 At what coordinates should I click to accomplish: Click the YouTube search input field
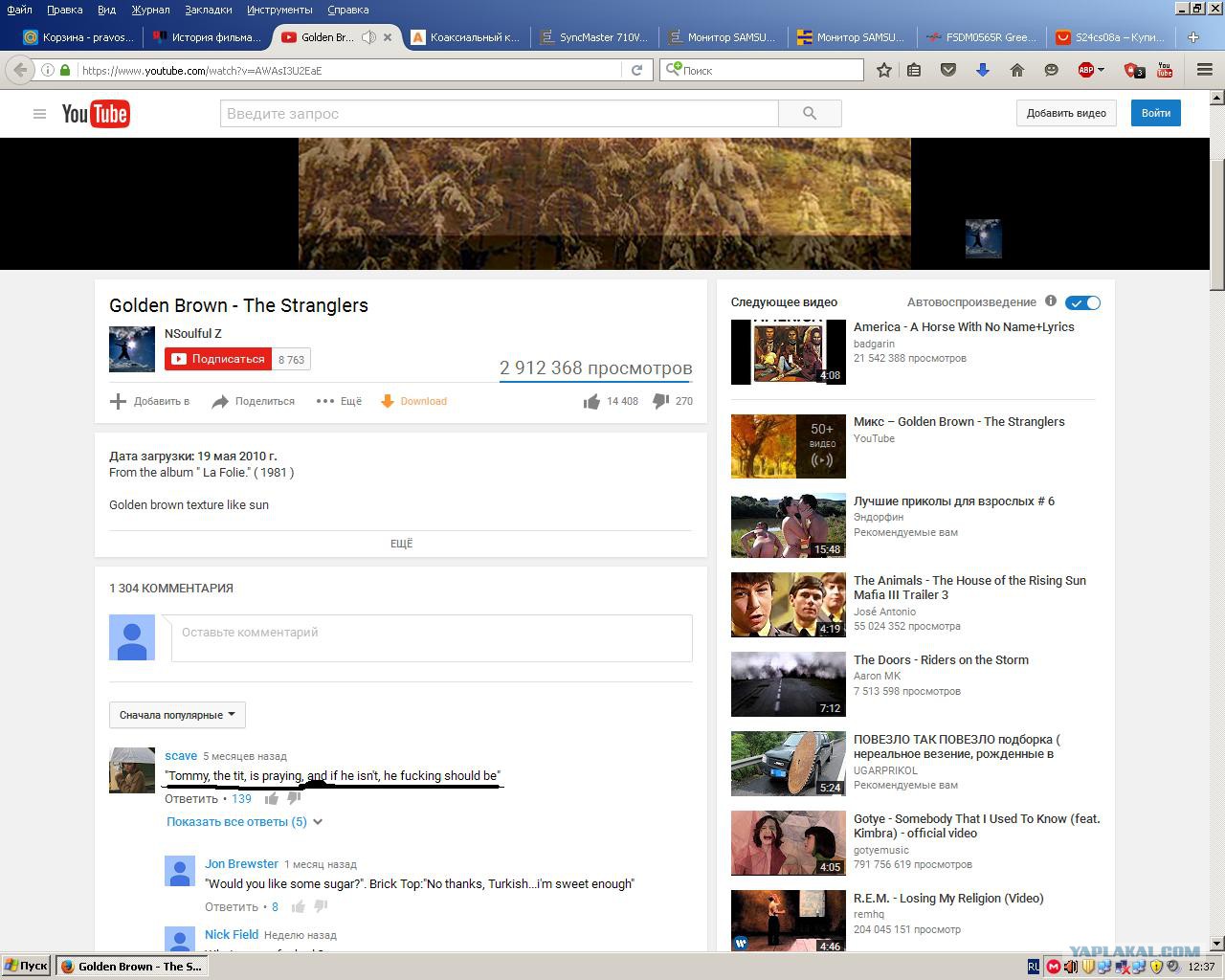(x=499, y=113)
